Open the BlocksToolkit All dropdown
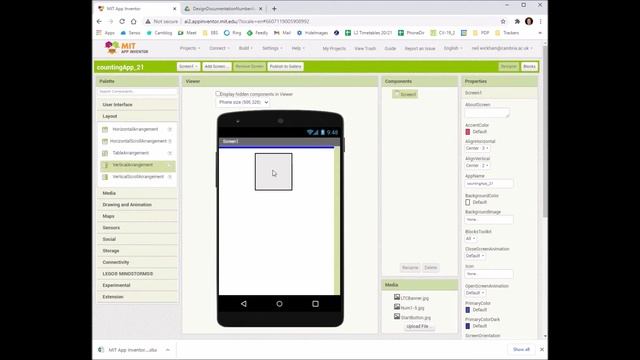 click(471, 238)
